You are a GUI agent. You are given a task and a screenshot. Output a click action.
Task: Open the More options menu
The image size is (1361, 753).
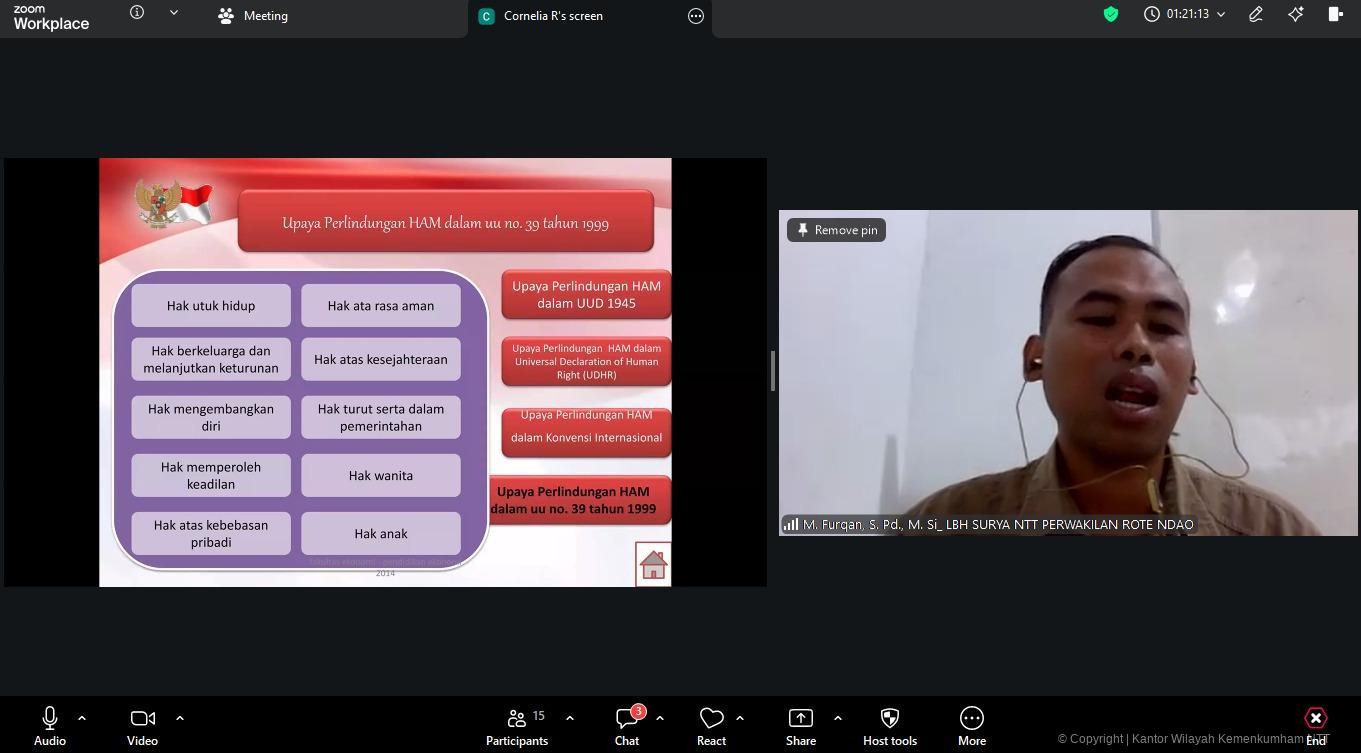pos(971,726)
